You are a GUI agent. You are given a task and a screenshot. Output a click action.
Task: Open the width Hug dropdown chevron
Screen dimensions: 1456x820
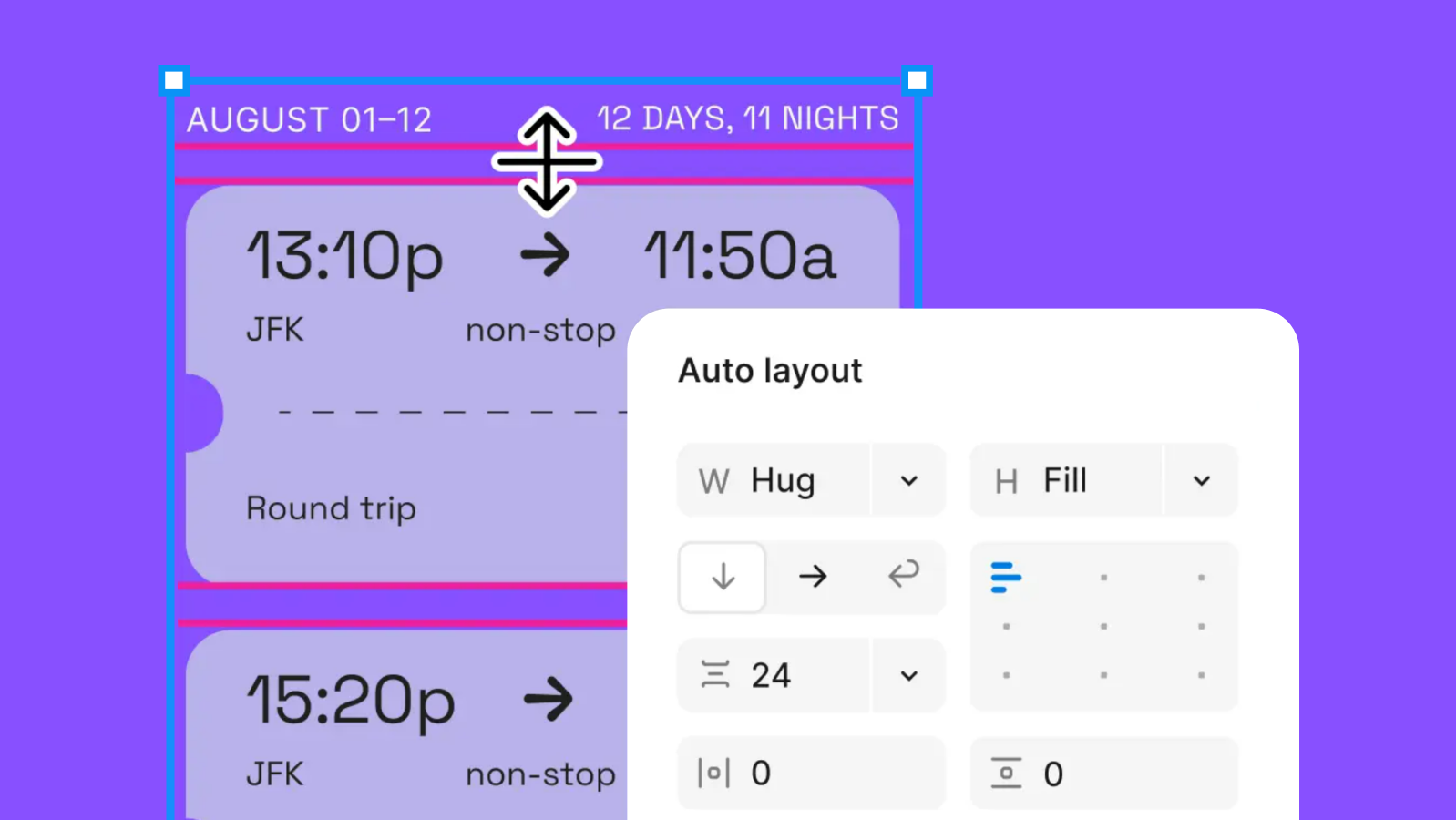coord(908,481)
